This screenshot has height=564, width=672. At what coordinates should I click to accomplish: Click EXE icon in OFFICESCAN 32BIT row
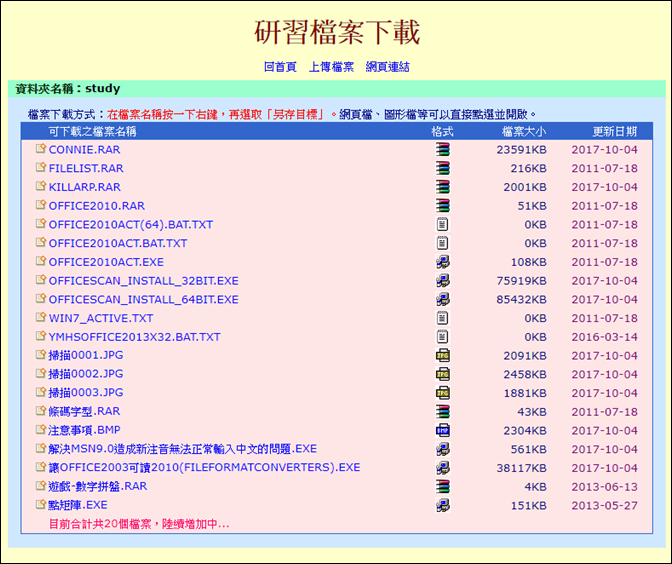[443, 281]
